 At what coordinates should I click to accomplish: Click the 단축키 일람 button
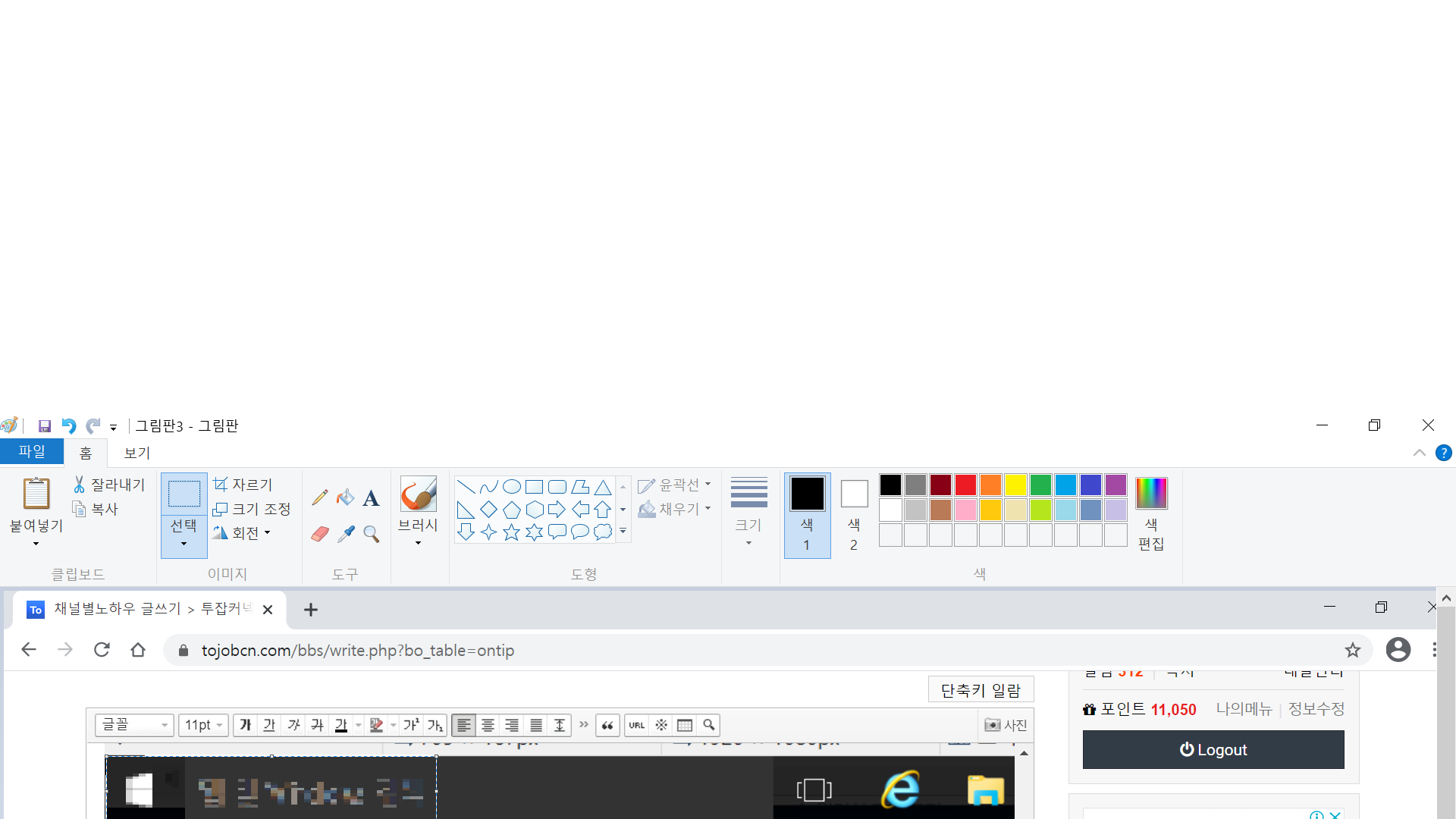[981, 690]
